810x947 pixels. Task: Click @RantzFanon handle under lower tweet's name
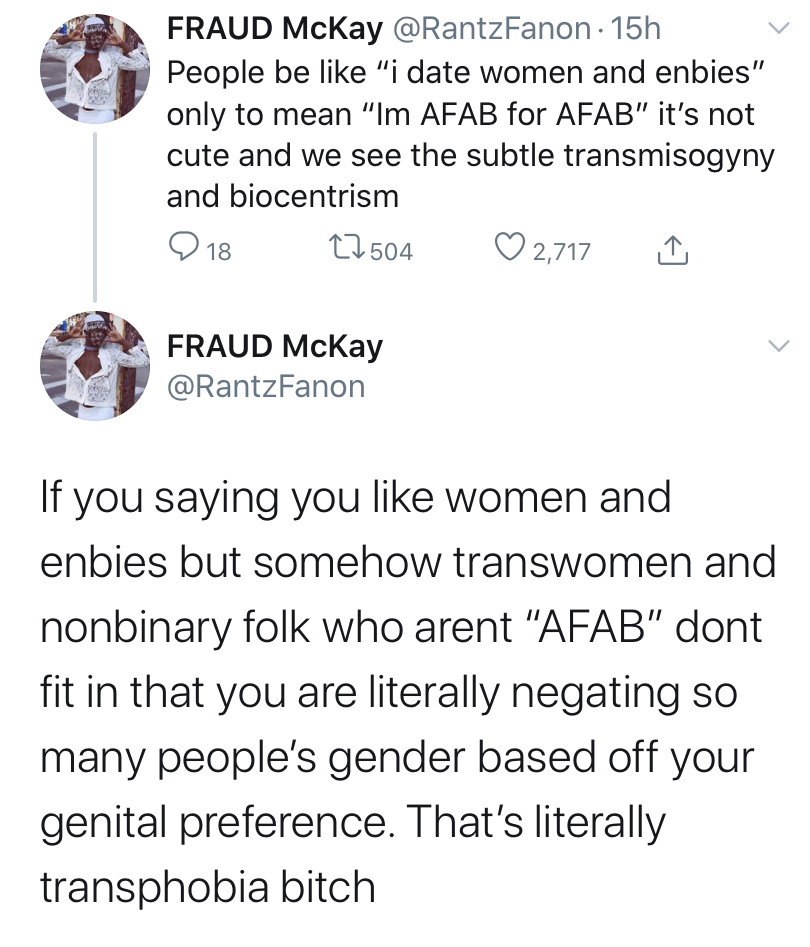[265, 385]
